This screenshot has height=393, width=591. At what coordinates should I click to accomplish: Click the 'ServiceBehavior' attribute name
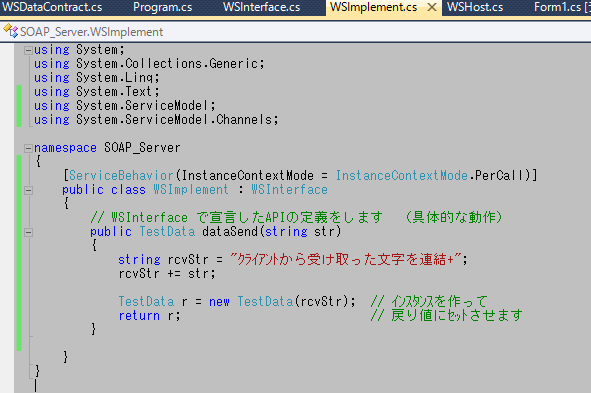(x=121, y=176)
